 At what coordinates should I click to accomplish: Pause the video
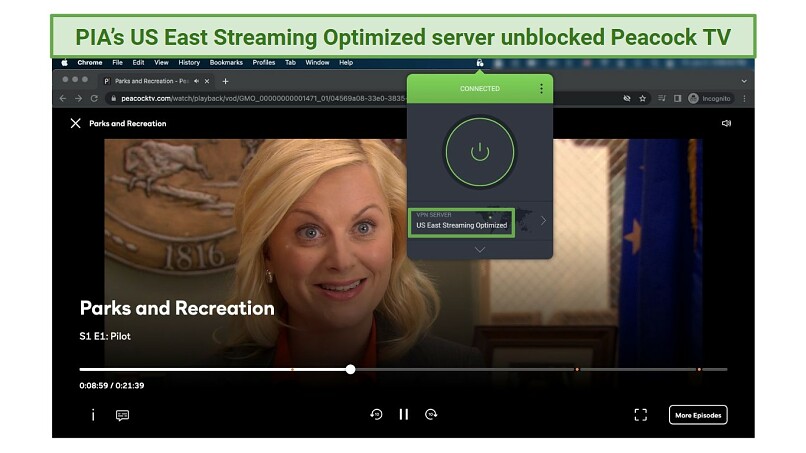click(x=404, y=414)
